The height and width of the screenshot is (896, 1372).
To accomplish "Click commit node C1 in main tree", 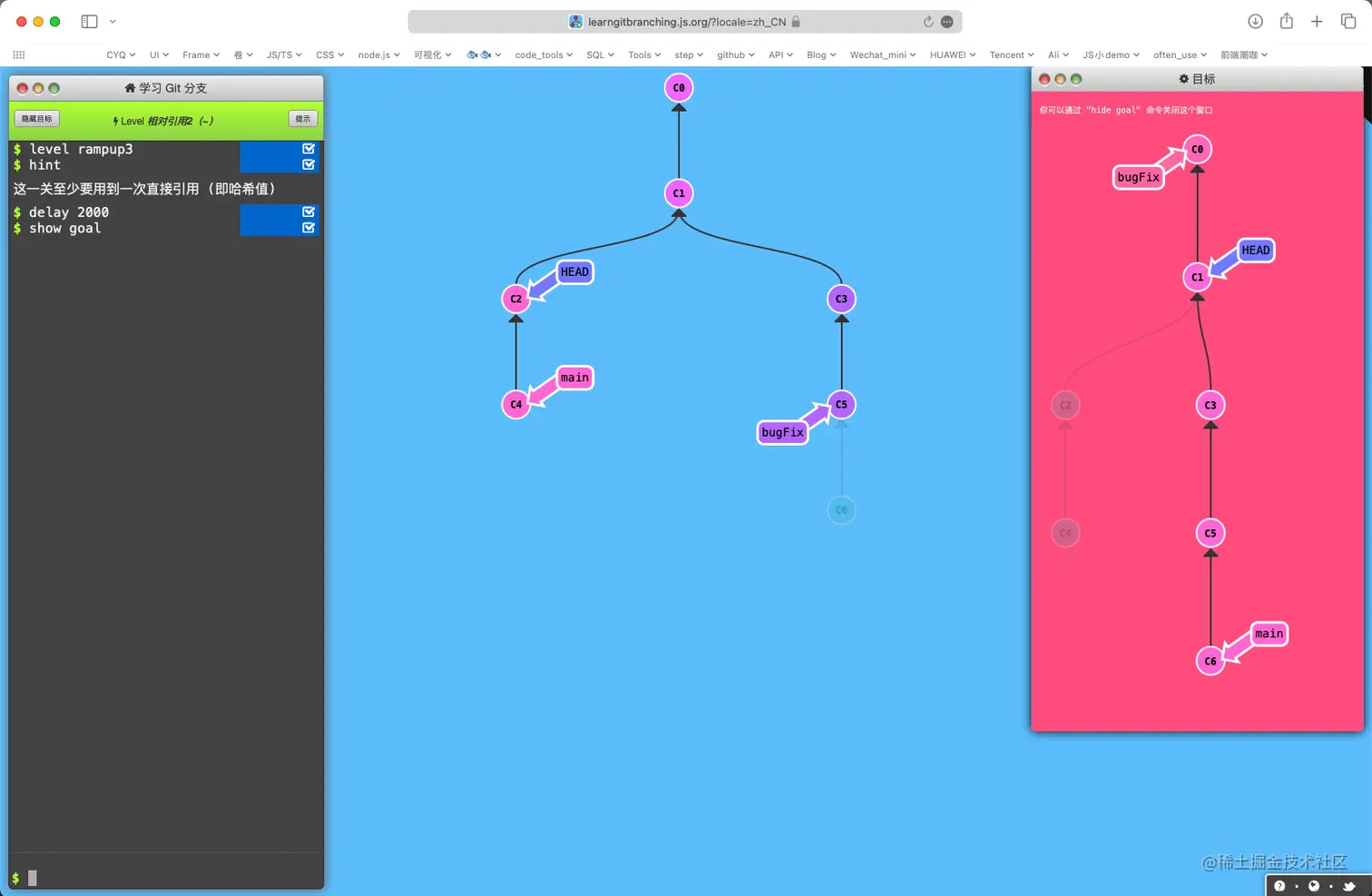I will (x=679, y=193).
